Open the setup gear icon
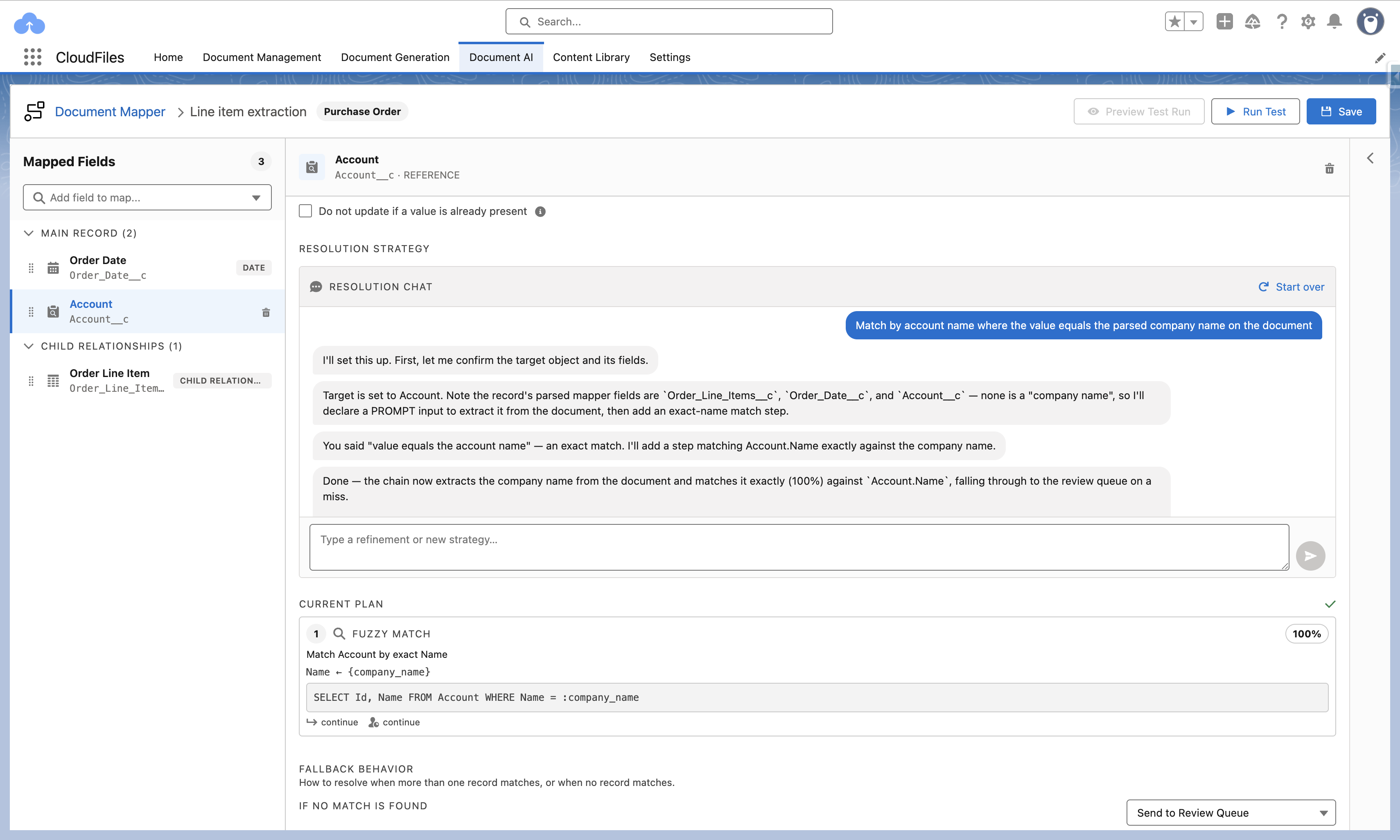 (x=1308, y=22)
